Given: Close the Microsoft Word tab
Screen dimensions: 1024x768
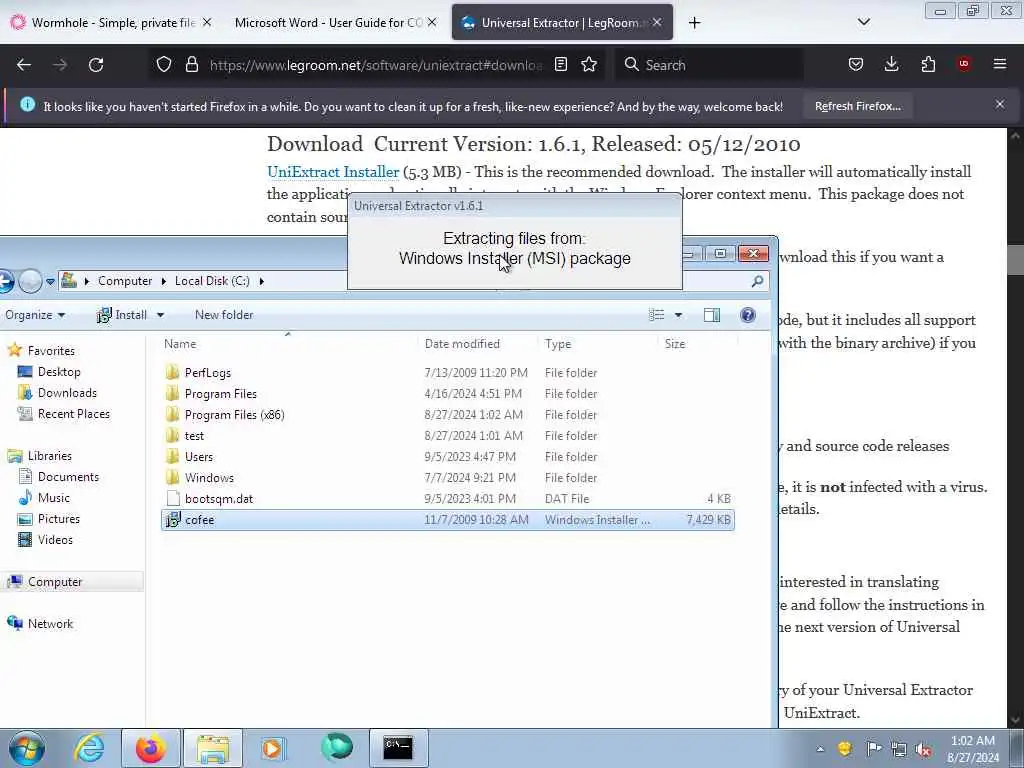Looking at the screenshot, I should (x=432, y=22).
